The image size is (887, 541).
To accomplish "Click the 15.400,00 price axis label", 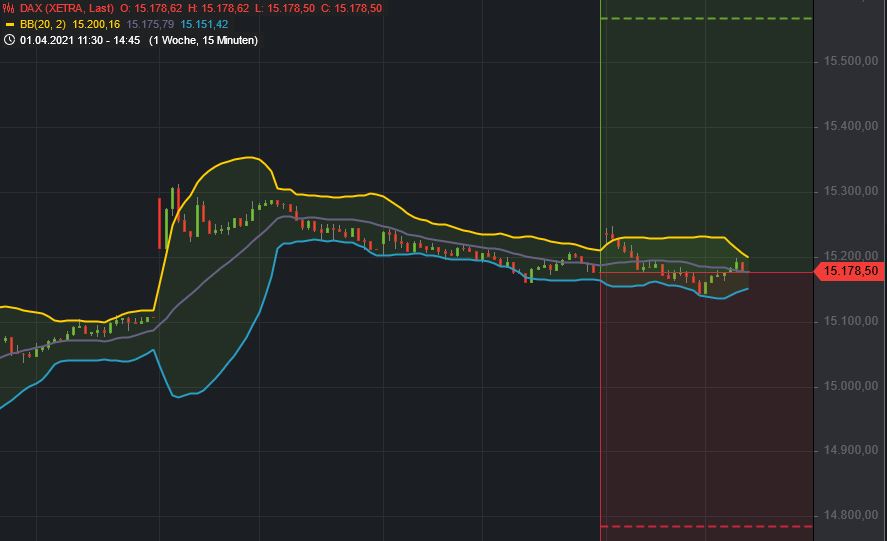I will (x=850, y=126).
